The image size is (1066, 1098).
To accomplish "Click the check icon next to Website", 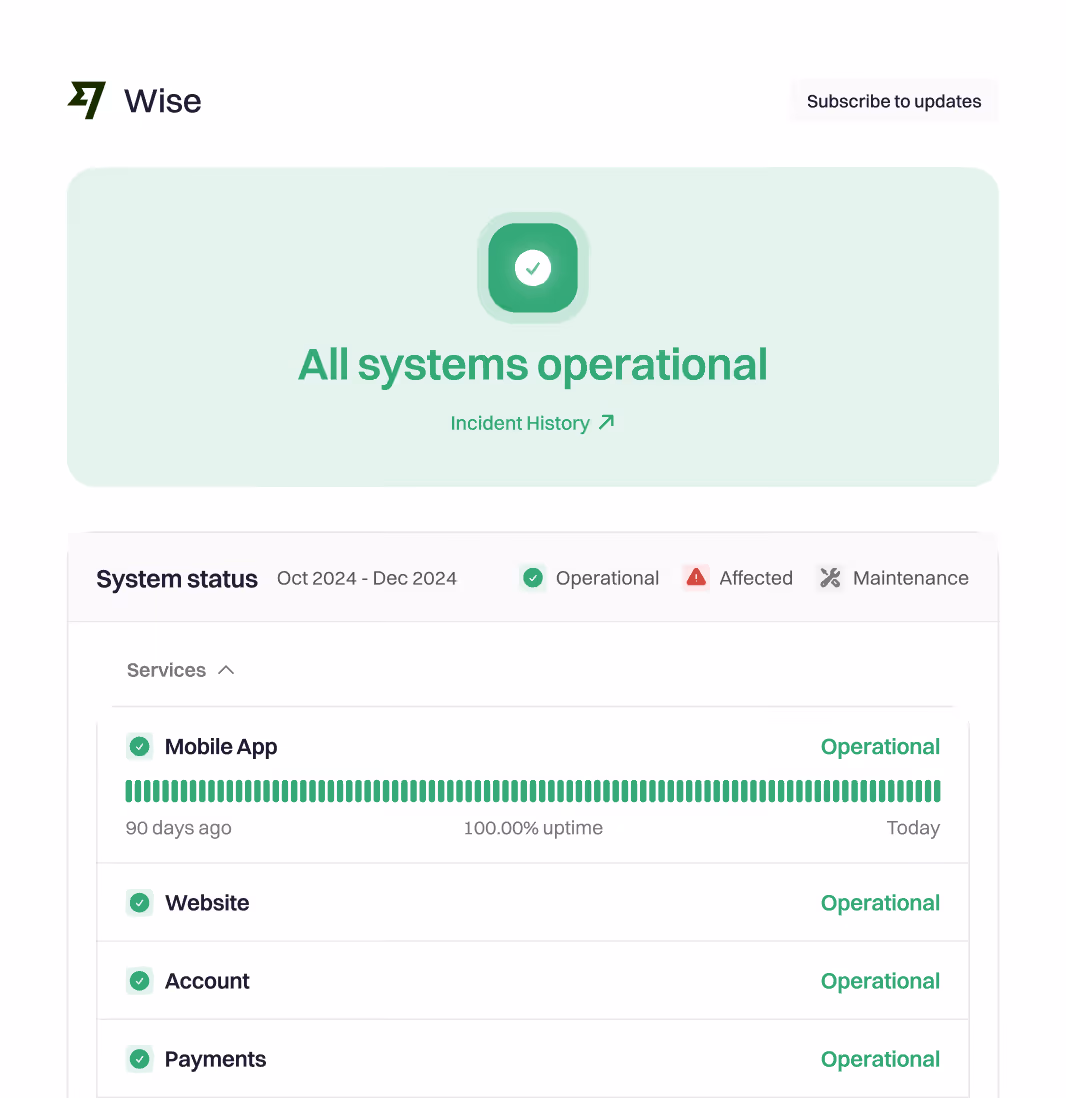I will 139,902.
